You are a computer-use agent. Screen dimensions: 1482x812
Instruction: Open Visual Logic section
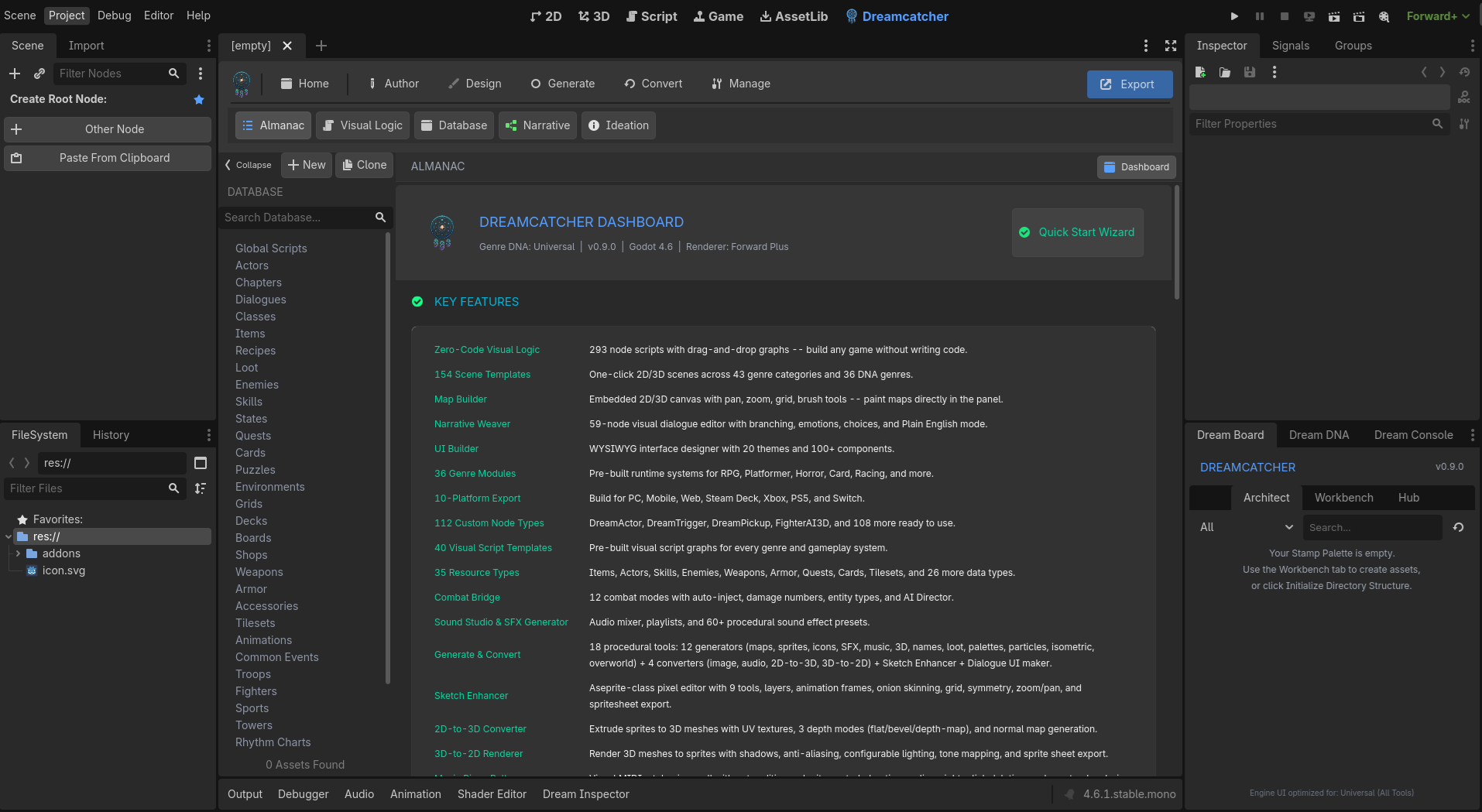pos(362,125)
